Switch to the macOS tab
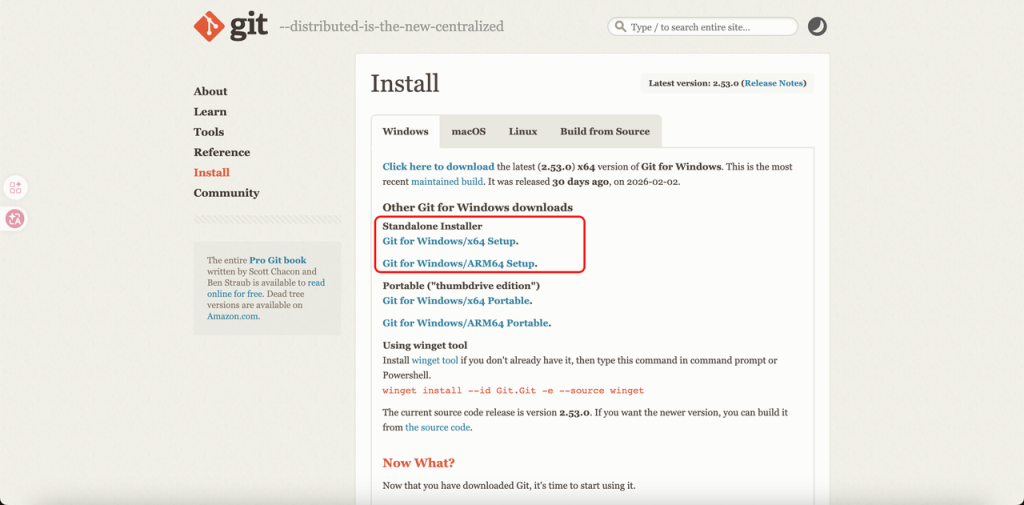Screen dimensions: 1024x505 [x=468, y=131]
